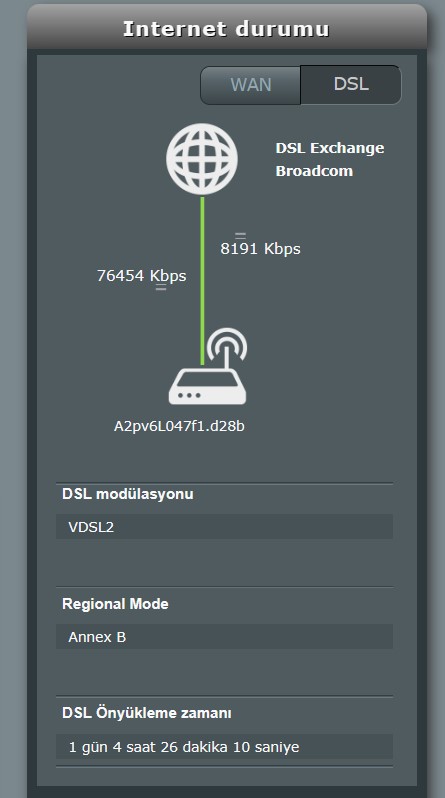Select the DSL tab
The width and height of the screenshot is (445, 798).
click(x=351, y=85)
